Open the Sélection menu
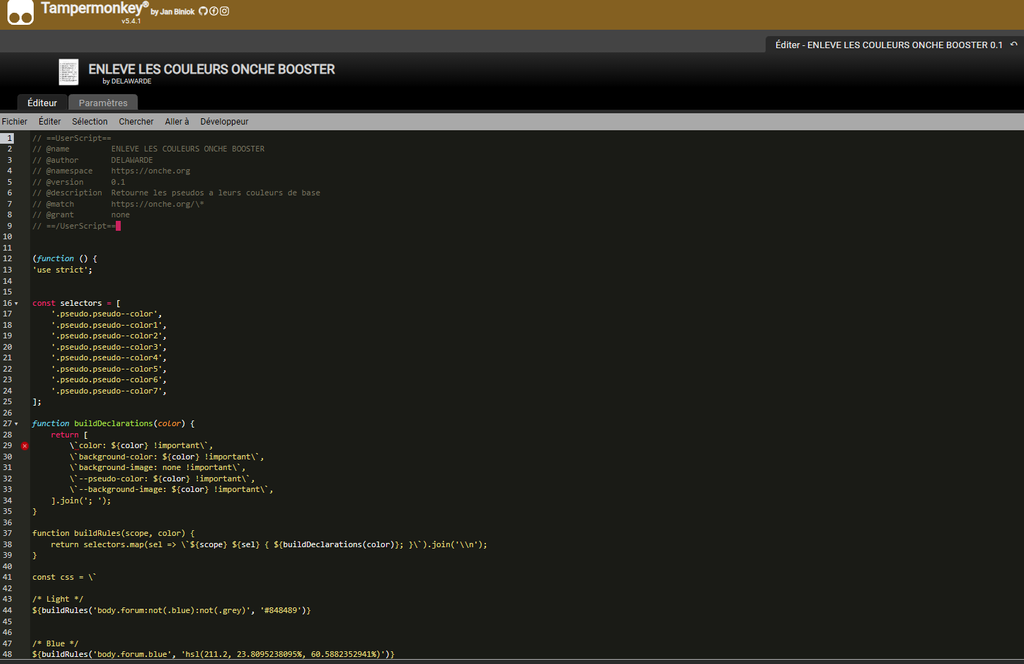Viewport: 1024px width, 664px height. click(90, 121)
